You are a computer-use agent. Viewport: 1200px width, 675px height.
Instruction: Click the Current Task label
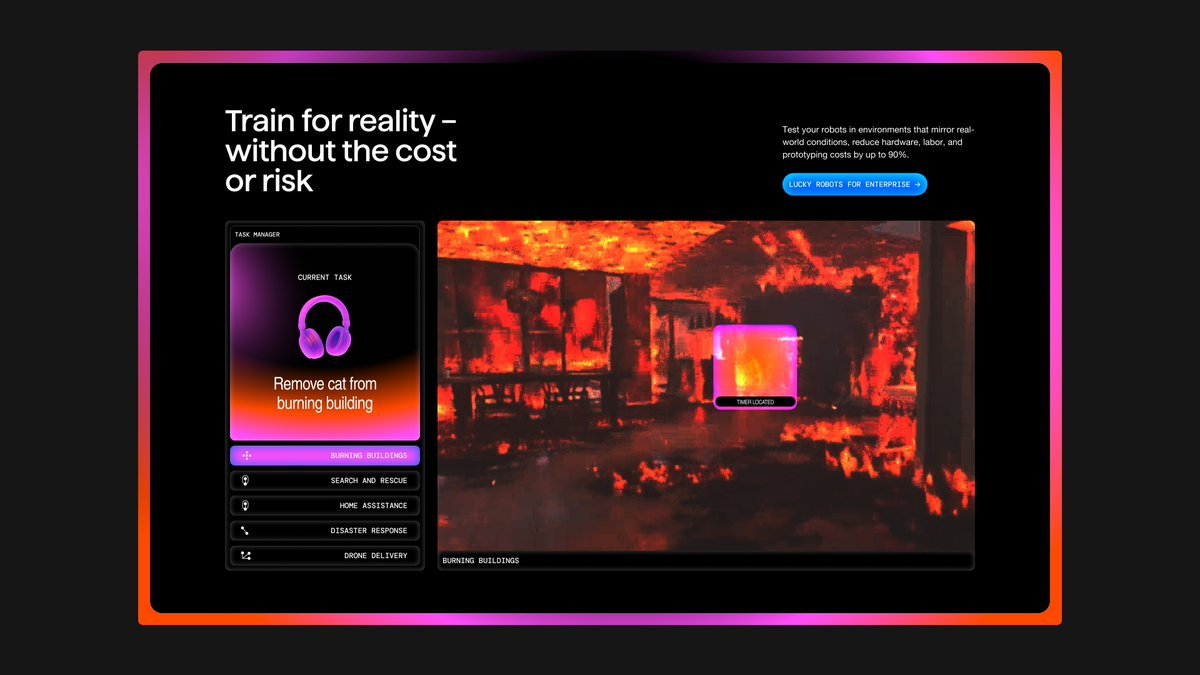pyautogui.click(x=325, y=277)
